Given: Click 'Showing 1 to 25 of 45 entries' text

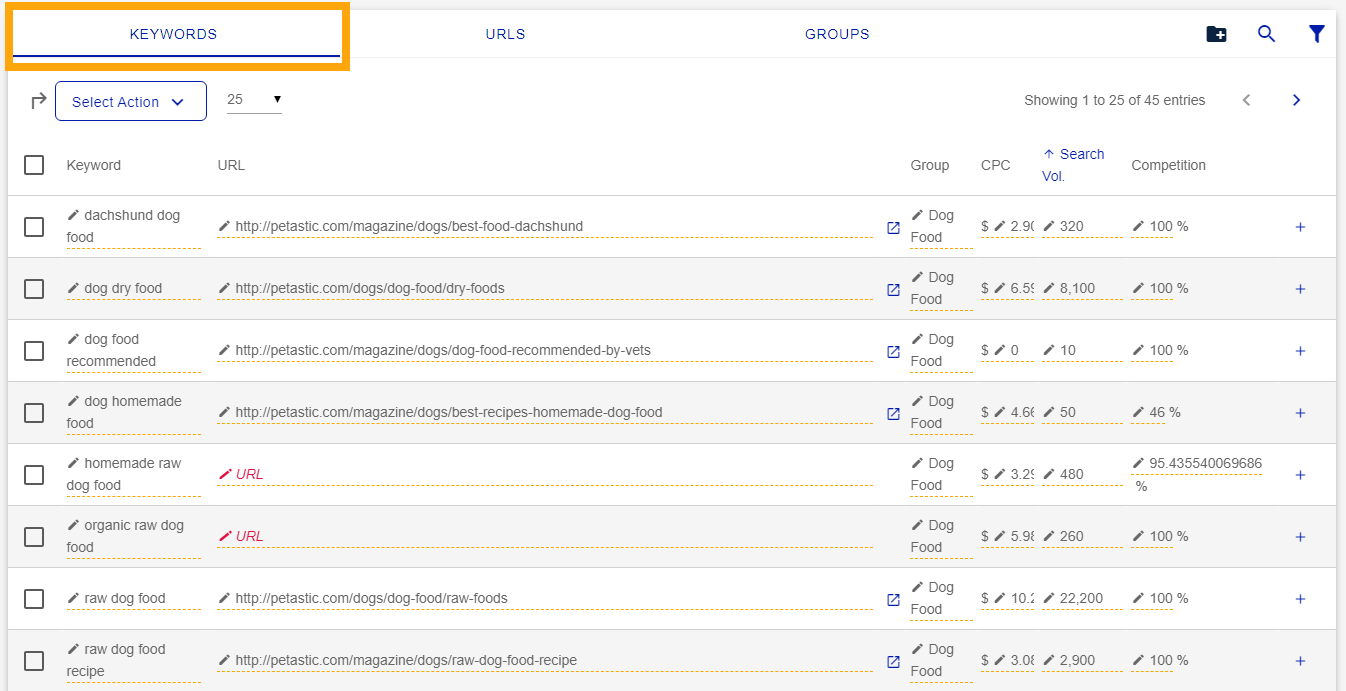Looking at the screenshot, I should (x=1114, y=100).
